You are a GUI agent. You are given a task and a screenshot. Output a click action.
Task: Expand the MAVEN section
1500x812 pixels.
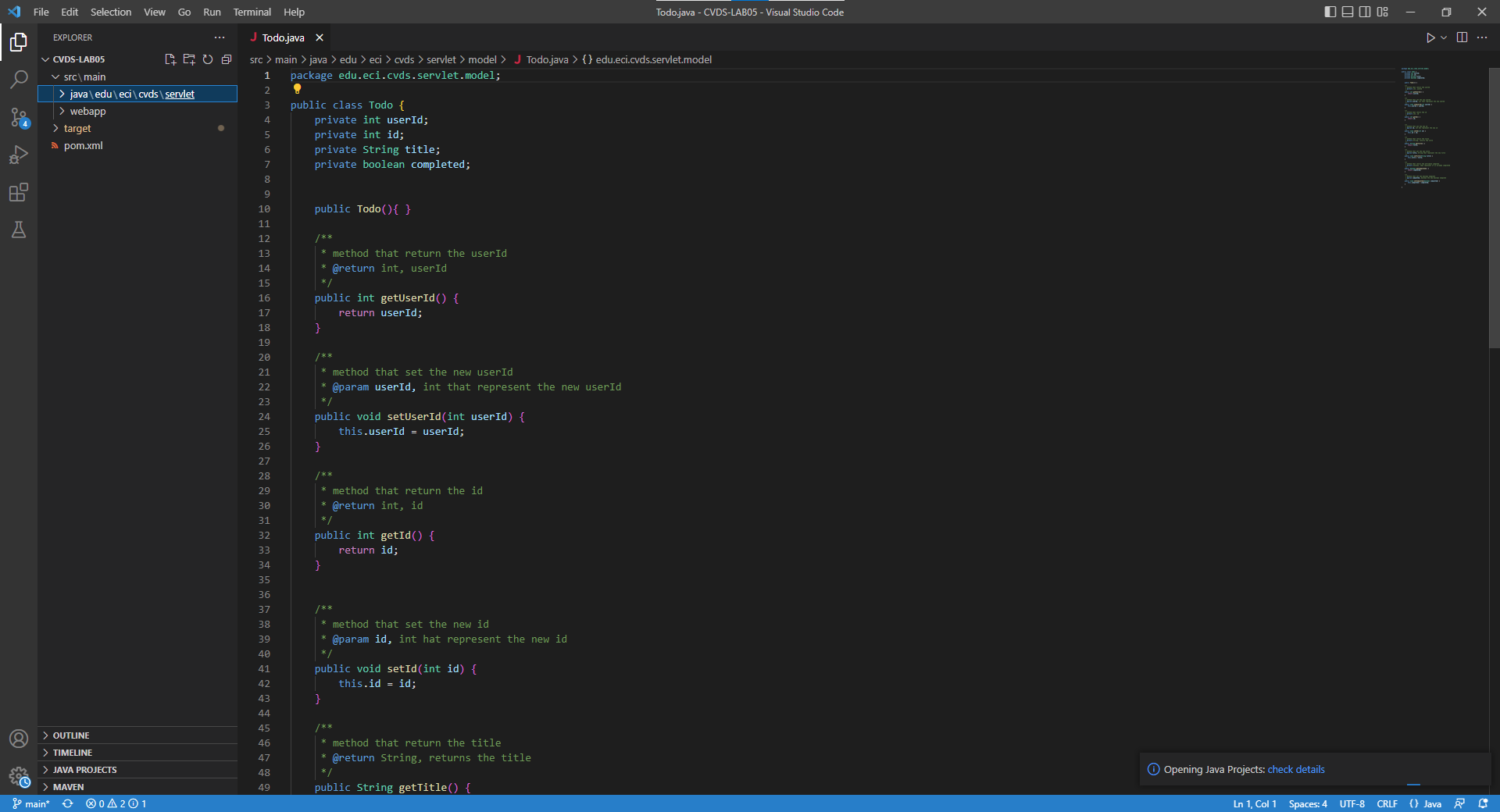pyautogui.click(x=137, y=787)
